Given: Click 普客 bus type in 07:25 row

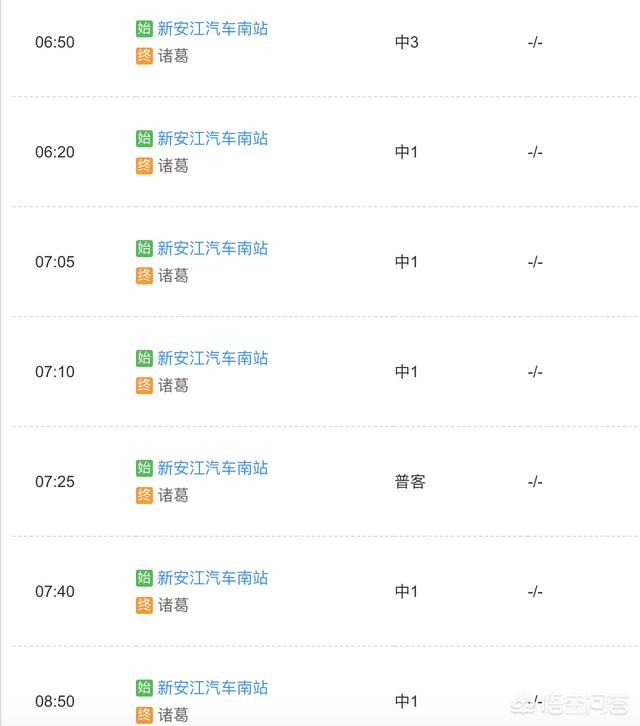Looking at the screenshot, I should 410,482.
